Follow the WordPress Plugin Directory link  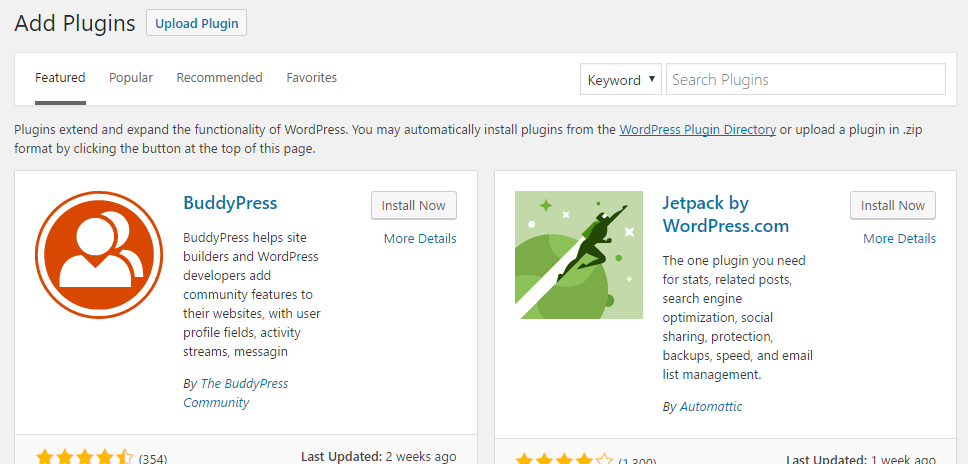[698, 130]
